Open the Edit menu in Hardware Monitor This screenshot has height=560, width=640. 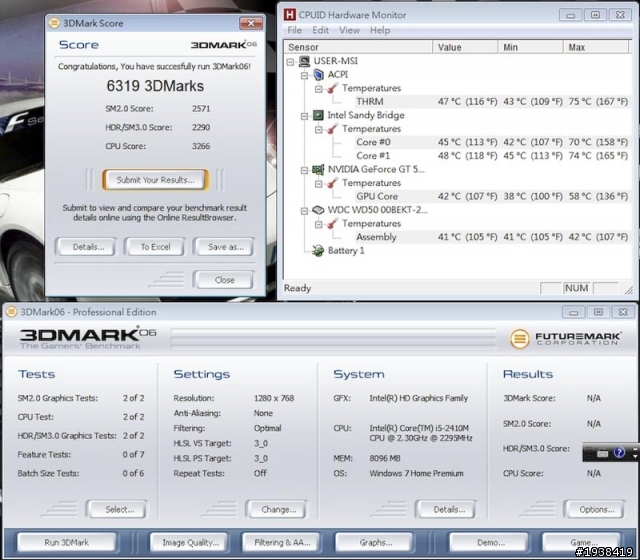click(320, 30)
